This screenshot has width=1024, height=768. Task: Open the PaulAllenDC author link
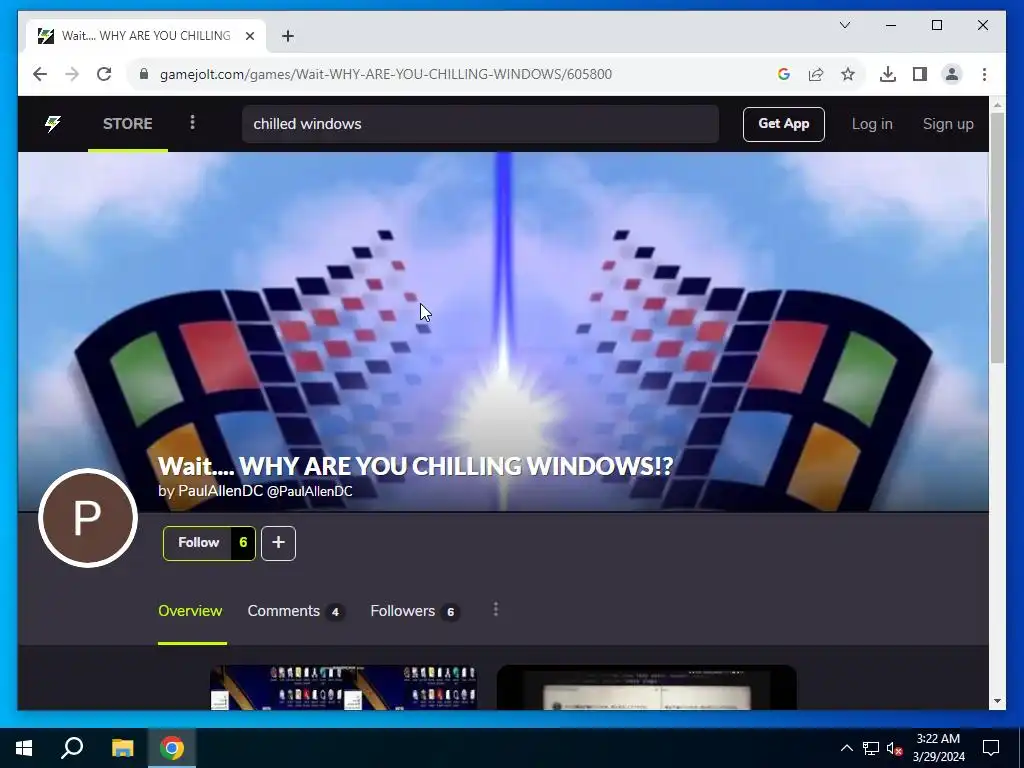click(255, 491)
